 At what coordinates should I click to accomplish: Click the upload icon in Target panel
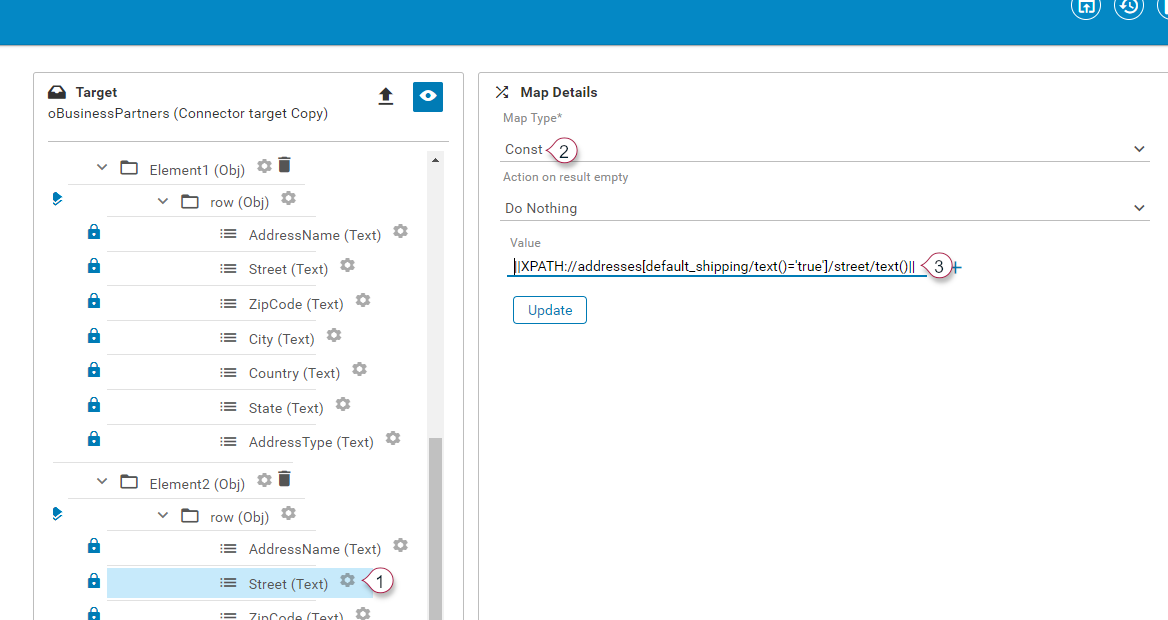386,96
